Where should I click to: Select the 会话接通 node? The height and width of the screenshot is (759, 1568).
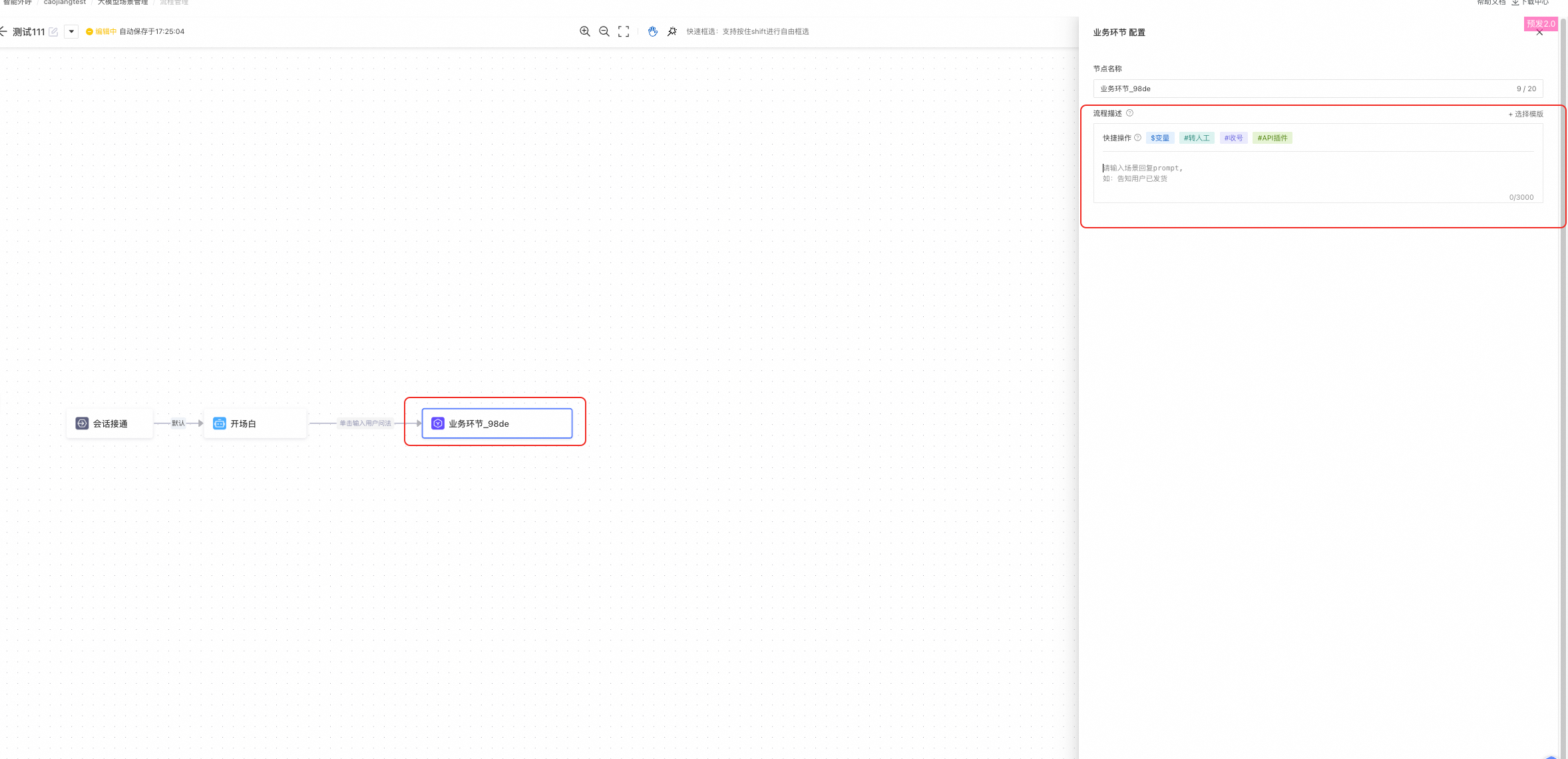tap(110, 423)
